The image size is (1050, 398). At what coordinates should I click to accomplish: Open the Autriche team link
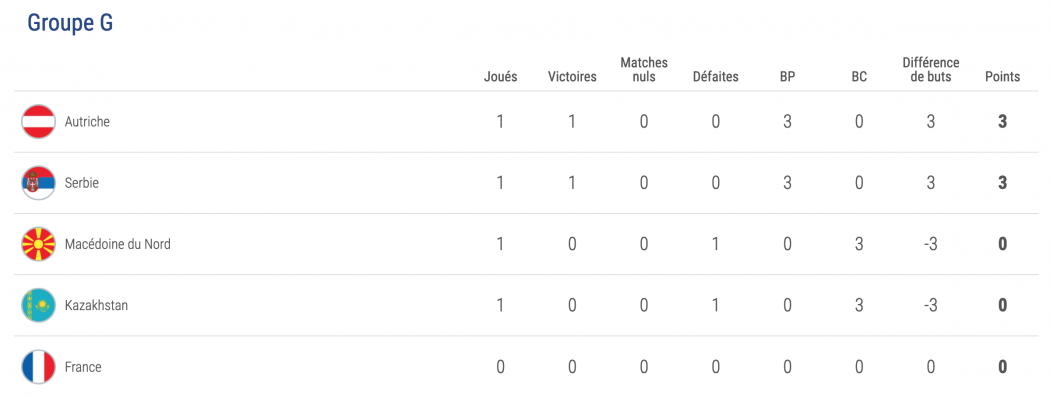87,122
